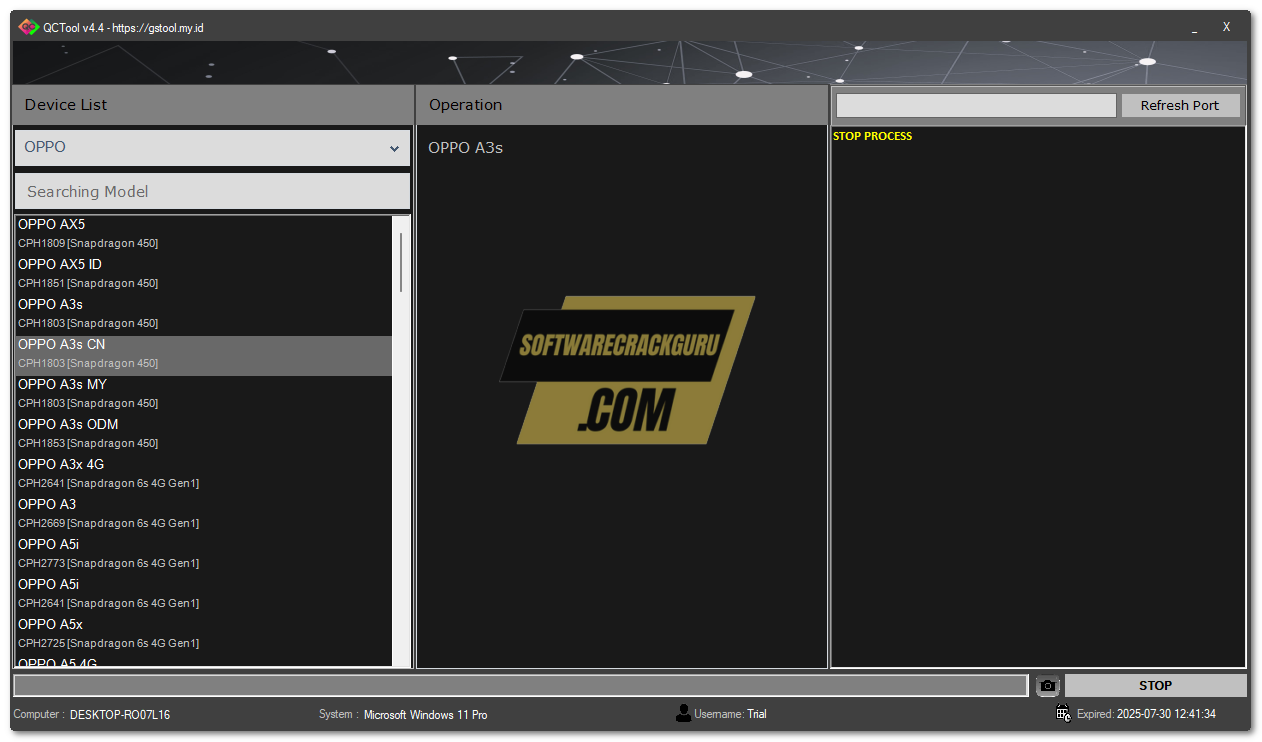
Task: Click the Operation panel header
Action: [x=621, y=105]
